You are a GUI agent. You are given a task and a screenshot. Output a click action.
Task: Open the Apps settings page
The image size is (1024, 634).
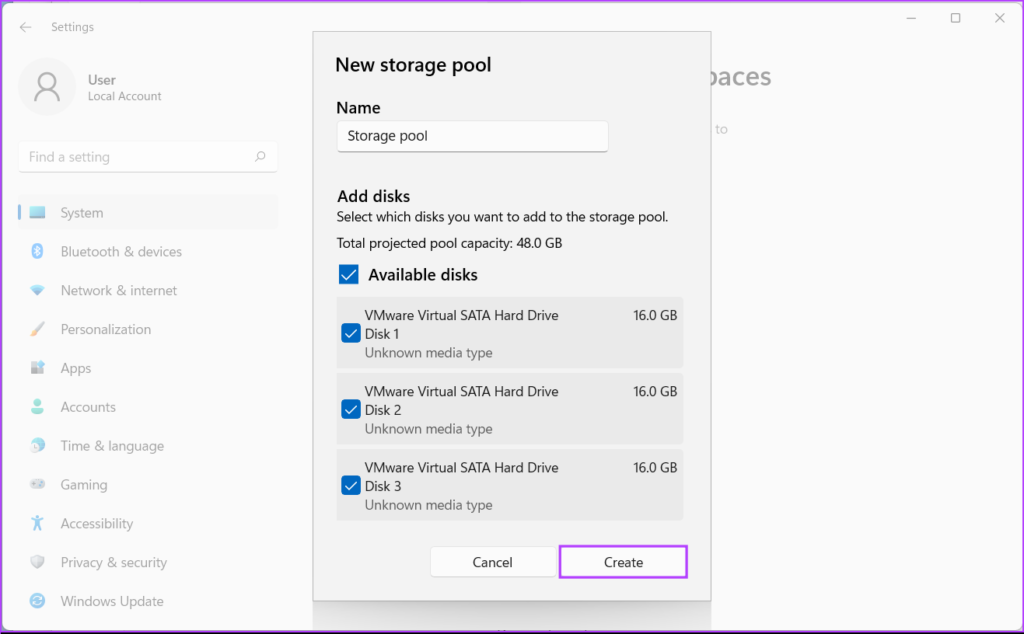tap(76, 368)
